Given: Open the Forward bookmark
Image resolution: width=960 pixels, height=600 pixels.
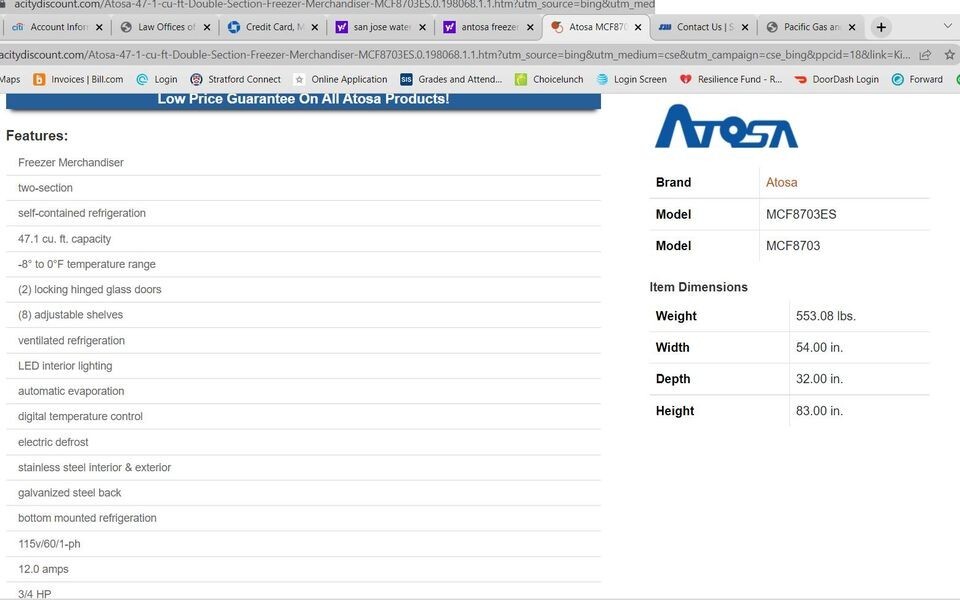Looking at the screenshot, I should [x=917, y=79].
